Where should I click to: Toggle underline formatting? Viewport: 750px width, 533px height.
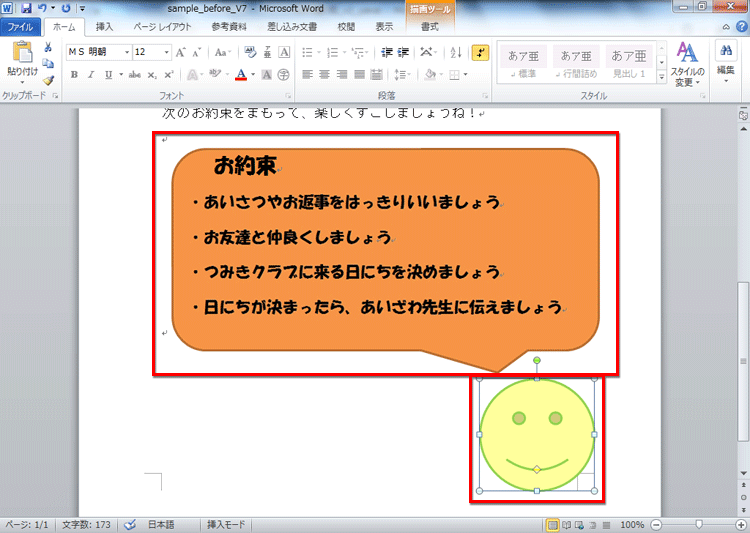(x=109, y=75)
